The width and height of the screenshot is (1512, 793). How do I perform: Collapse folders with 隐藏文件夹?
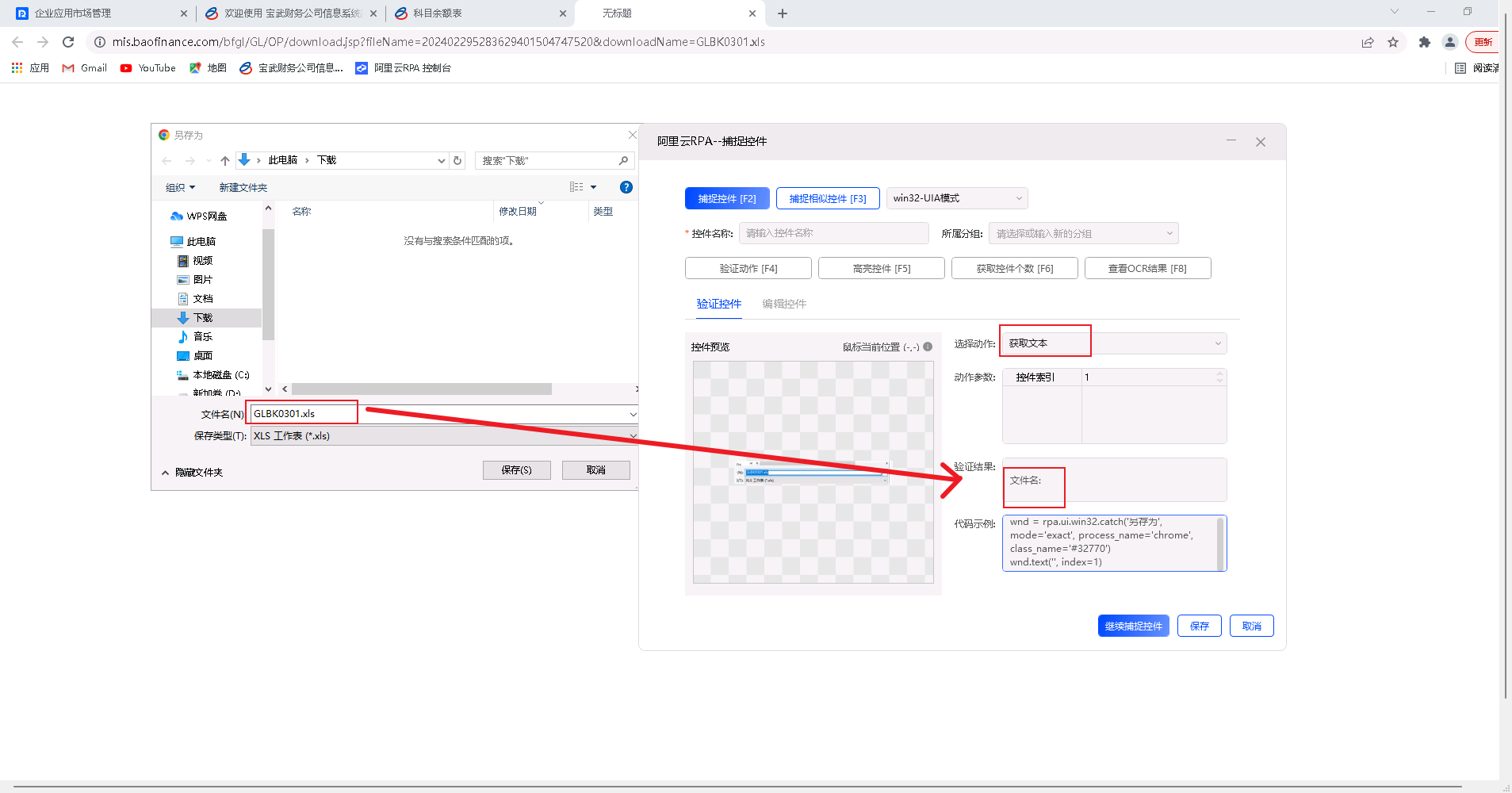[192, 473]
